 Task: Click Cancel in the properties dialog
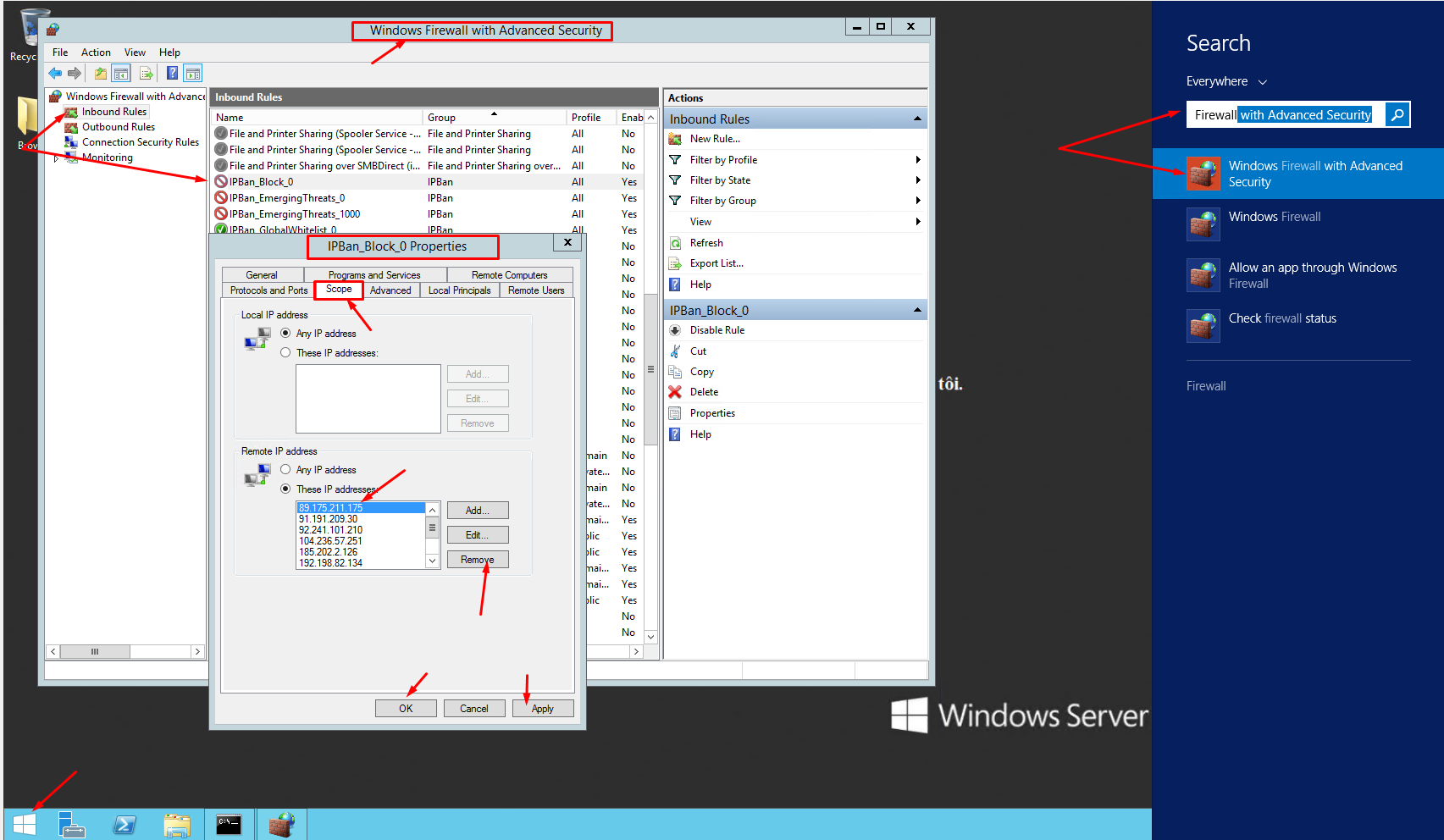474,709
